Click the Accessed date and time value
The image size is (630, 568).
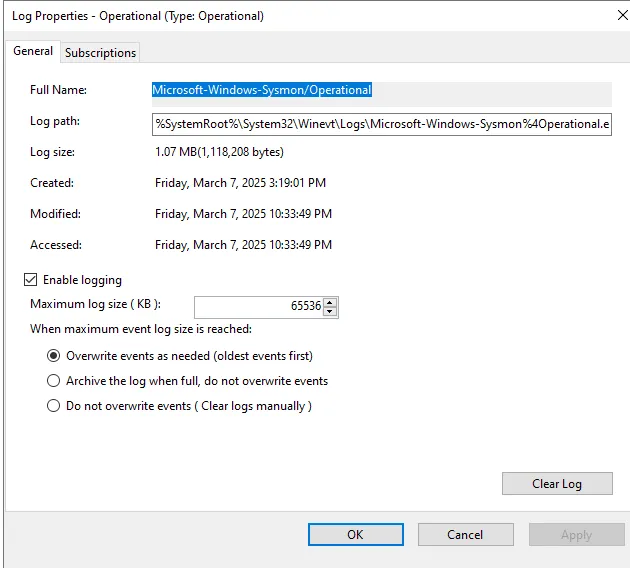pos(243,245)
